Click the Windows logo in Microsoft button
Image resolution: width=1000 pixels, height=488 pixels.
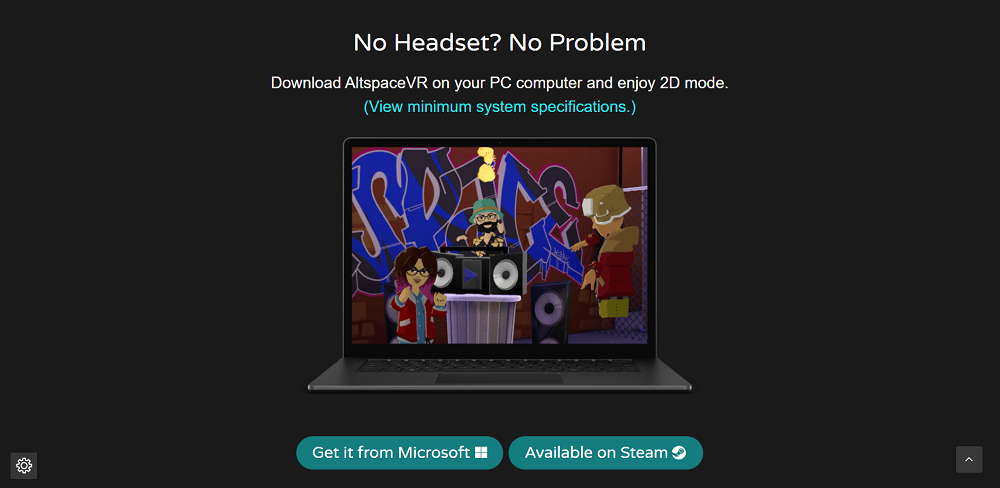481,453
